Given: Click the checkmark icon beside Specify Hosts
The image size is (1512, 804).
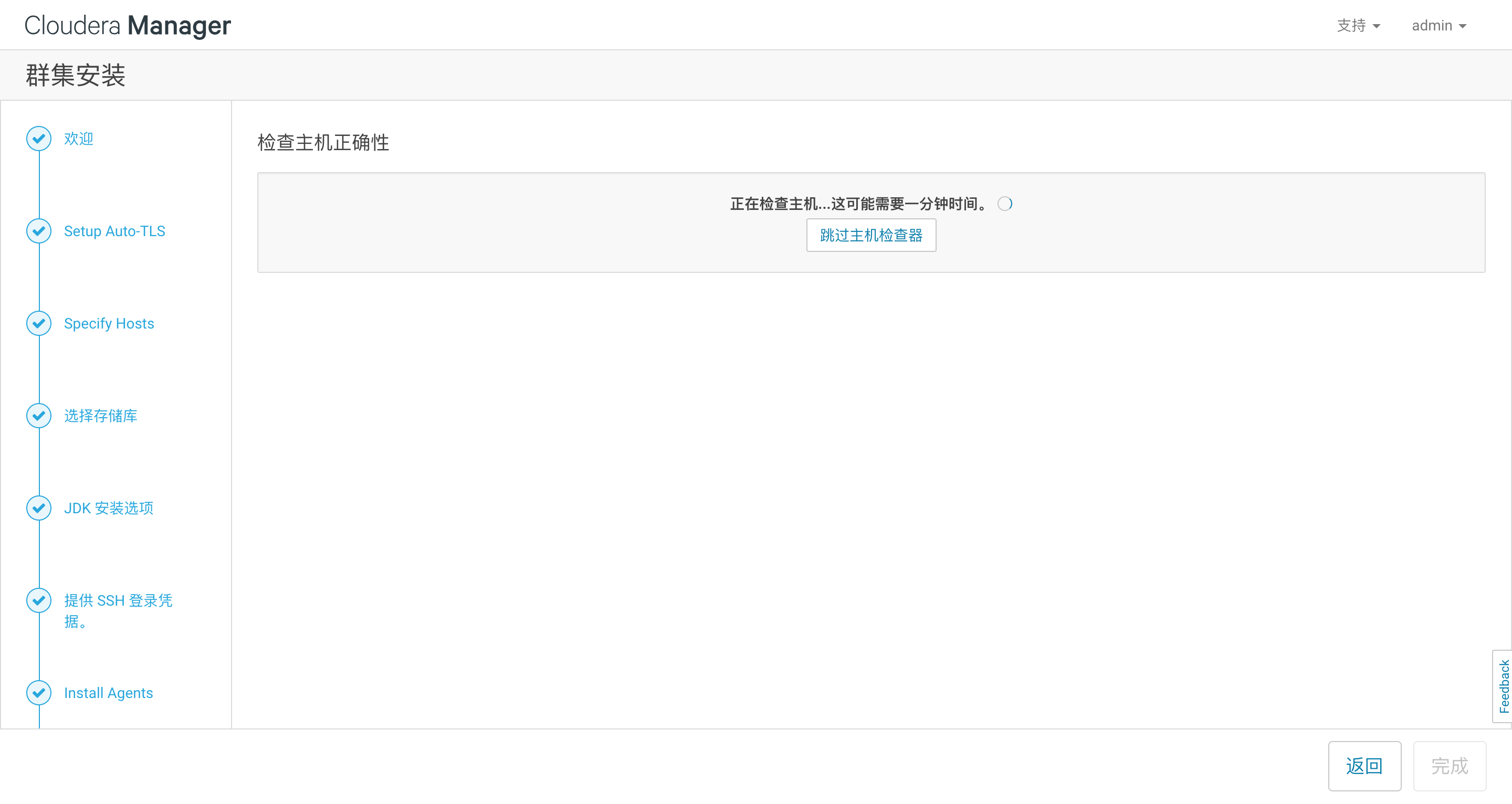Looking at the screenshot, I should pos(39,323).
